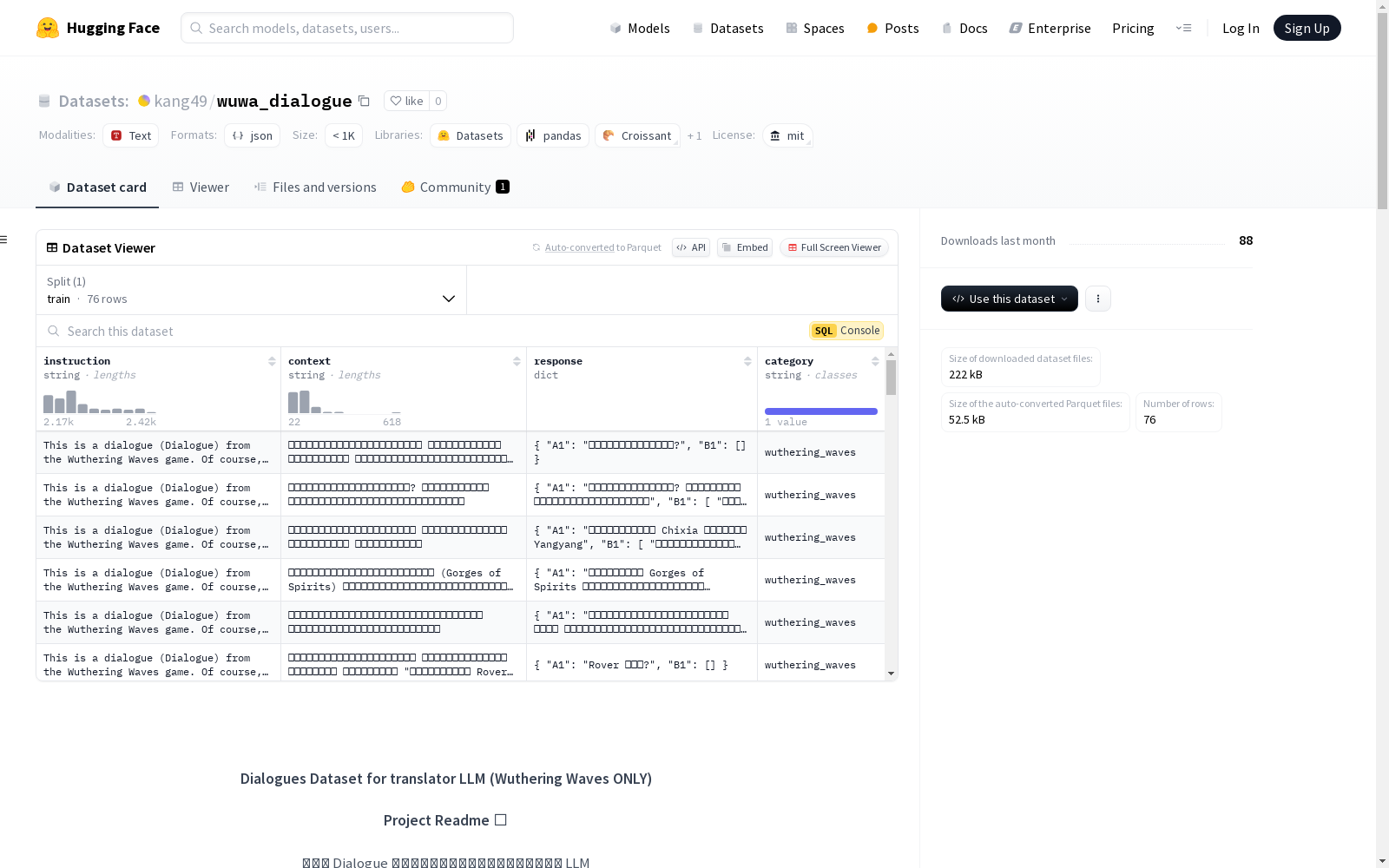Click the Downloads last month count 88
The height and width of the screenshot is (868, 1389).
coord(1246,240)
